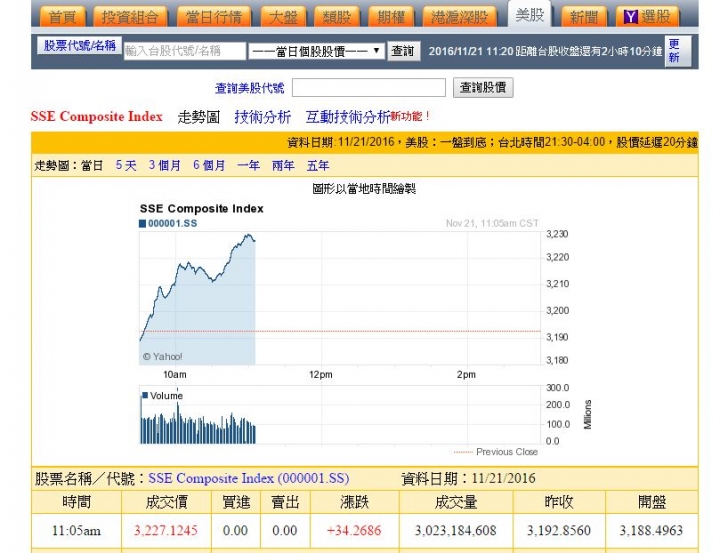Show the 兩年 chart
The image size is (720, 553).
point(283,165)
